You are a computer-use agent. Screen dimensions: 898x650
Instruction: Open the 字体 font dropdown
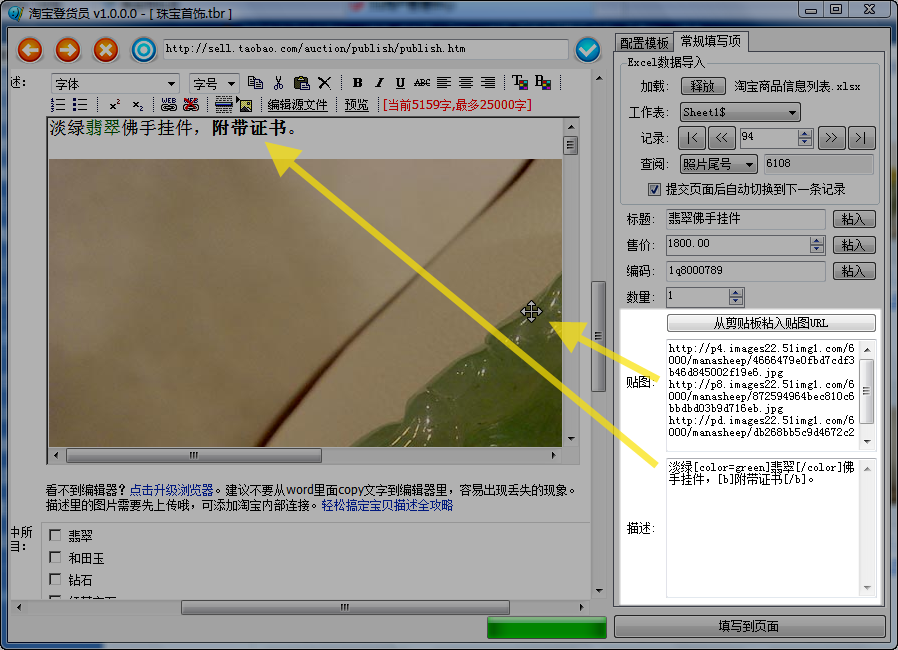point(115,84)
